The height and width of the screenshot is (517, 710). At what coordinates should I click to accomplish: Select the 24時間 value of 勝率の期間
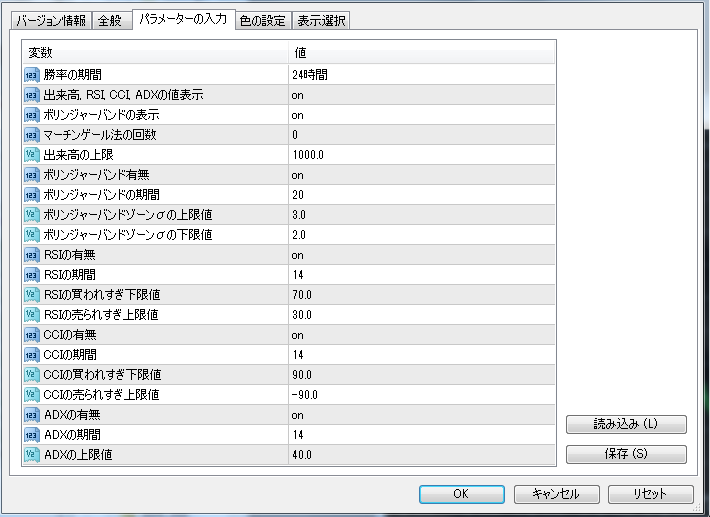pos(422,75)
